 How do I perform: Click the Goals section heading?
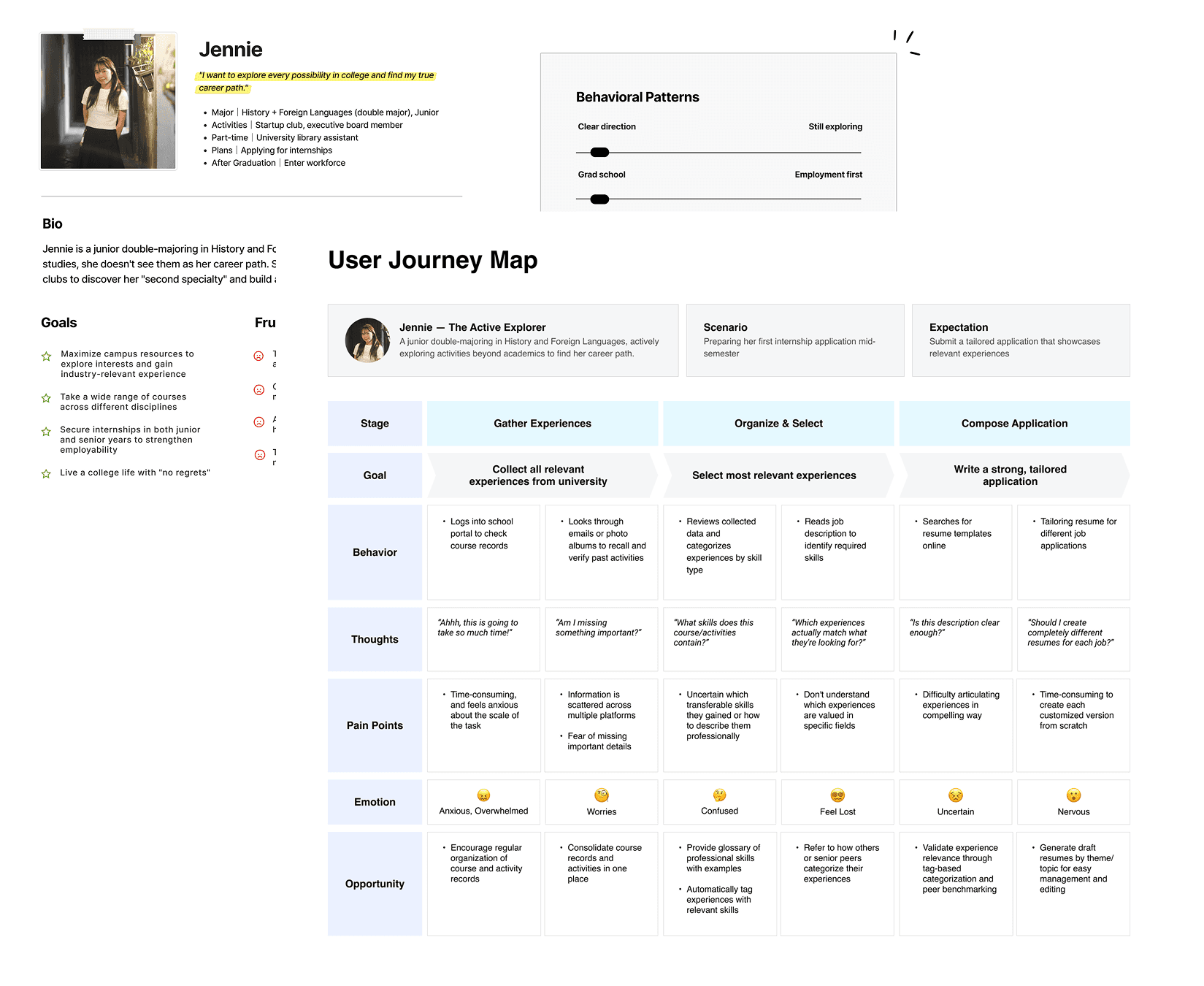pyautogui.click(x=59, y=323)
